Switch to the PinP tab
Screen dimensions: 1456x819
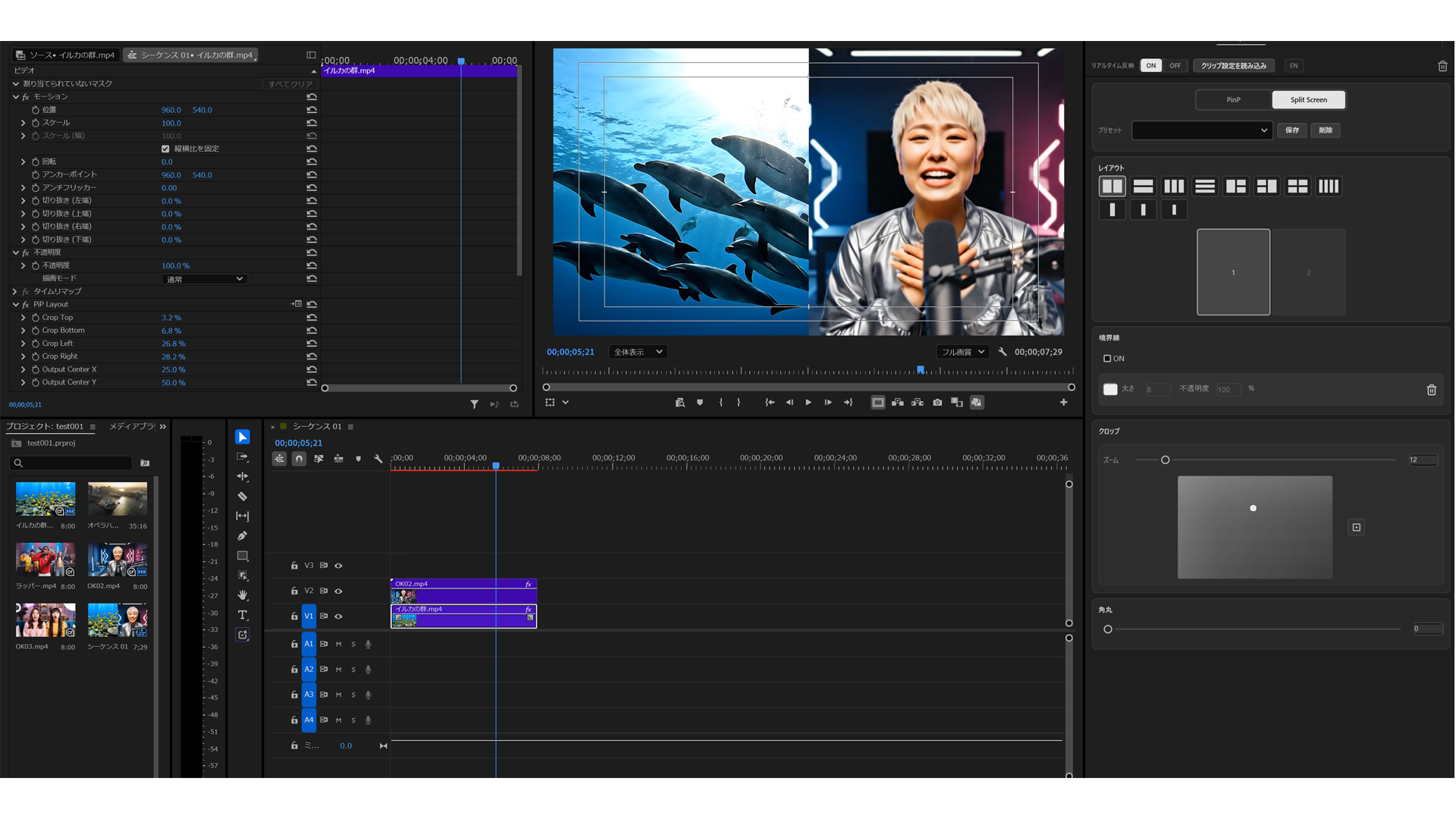click(1233, 100)
